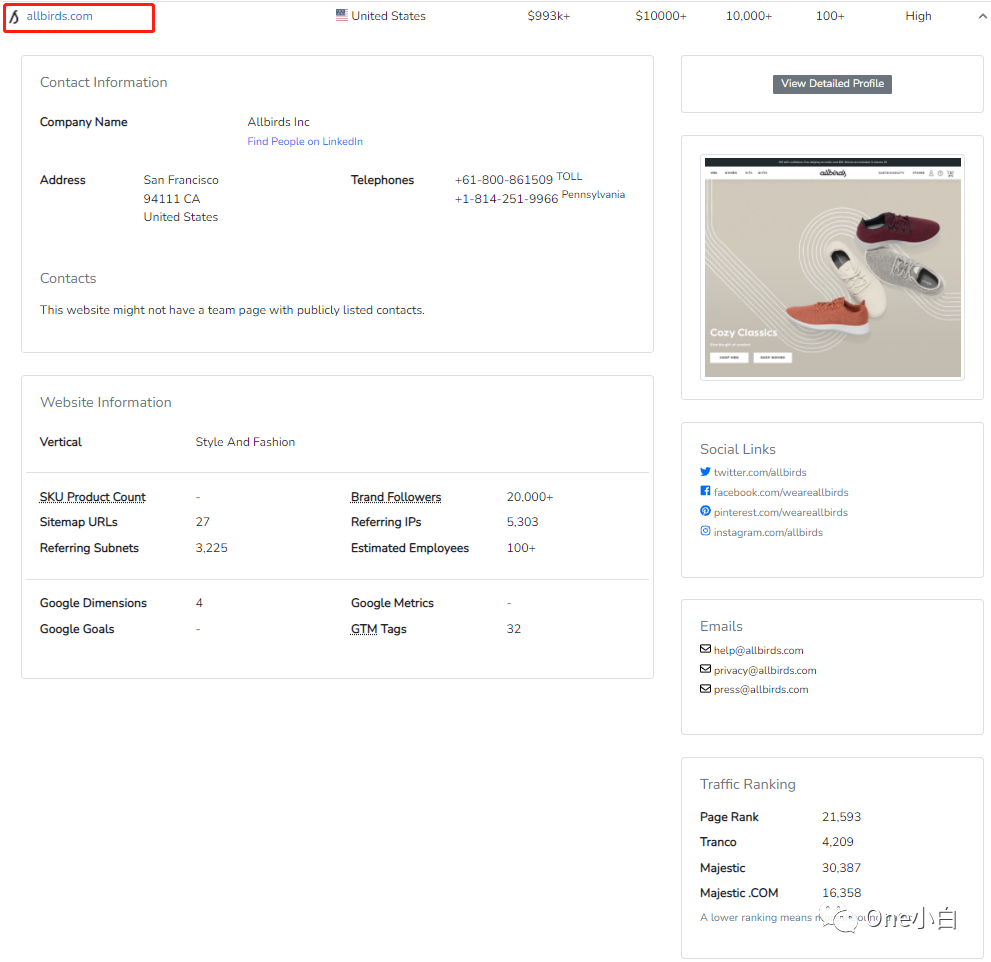
Task: Open the Allbirds website screenshot thumbnail
Action: pos(832,267)
